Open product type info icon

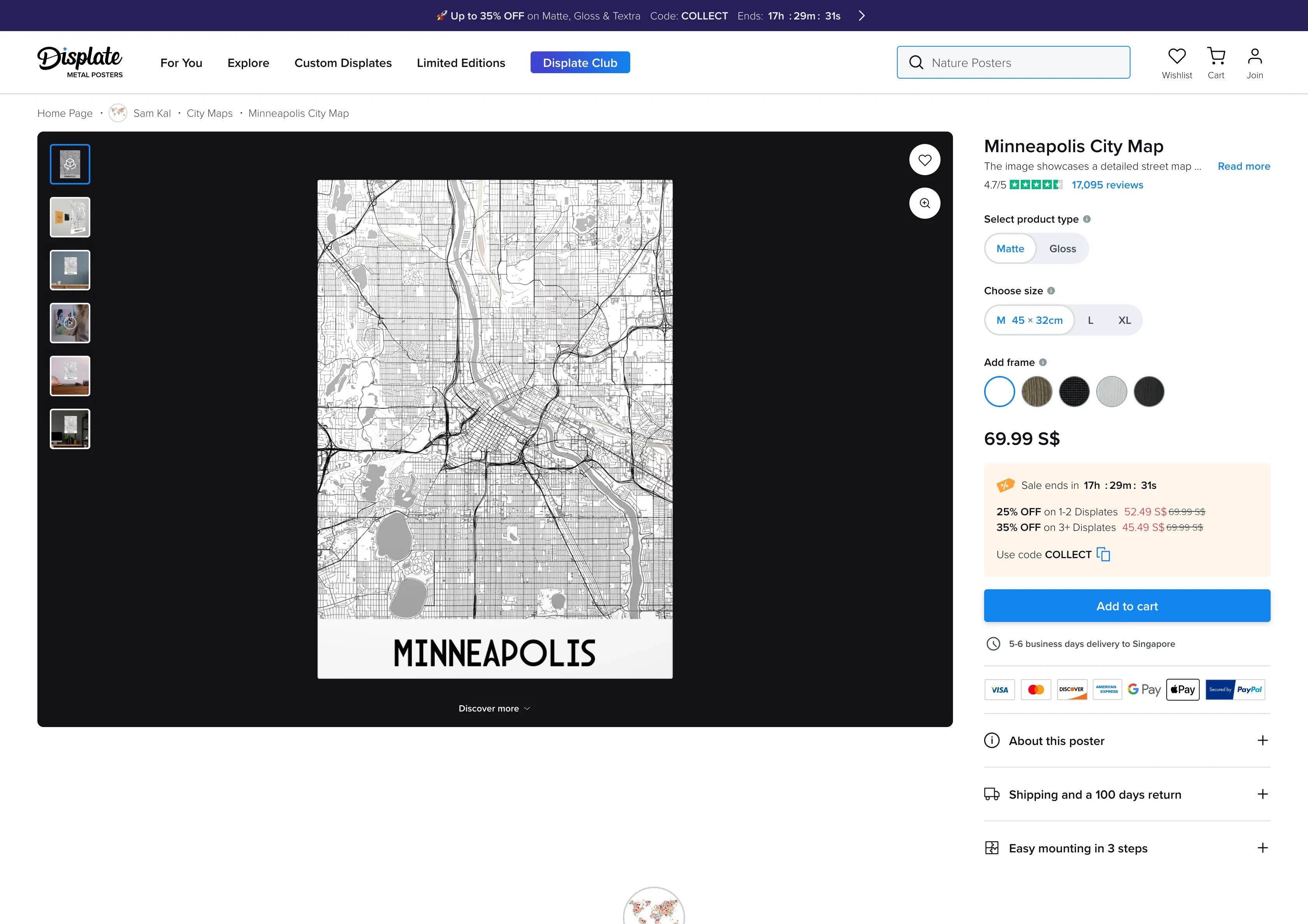(1087, 219)
